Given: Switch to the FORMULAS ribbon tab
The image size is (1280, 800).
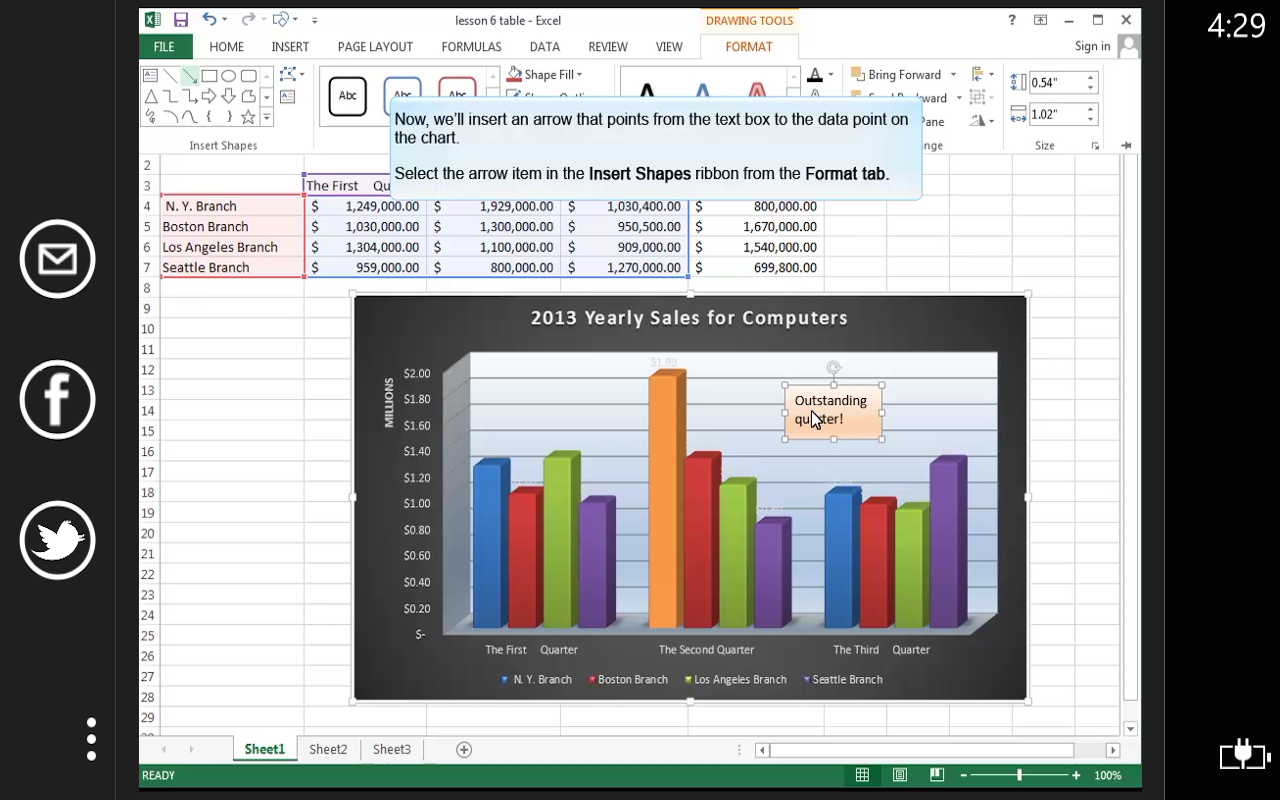Looking at the screenshot, I should 471,46.
